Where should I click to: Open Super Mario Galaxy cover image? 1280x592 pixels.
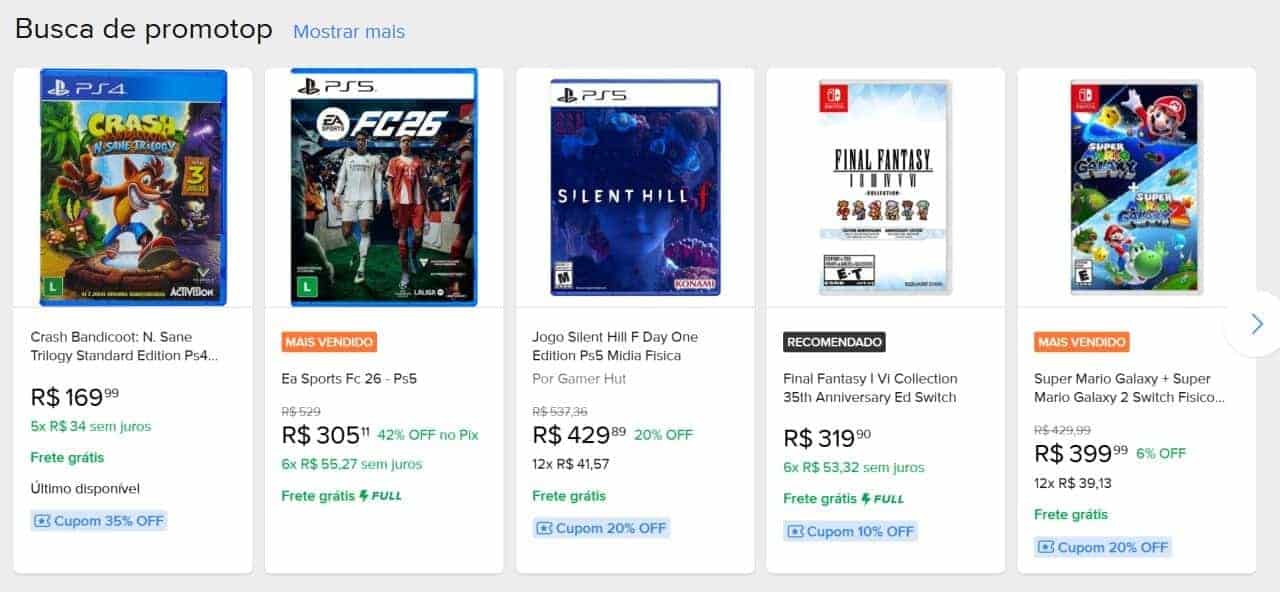pyautogui.click(x=1136, y=187)
